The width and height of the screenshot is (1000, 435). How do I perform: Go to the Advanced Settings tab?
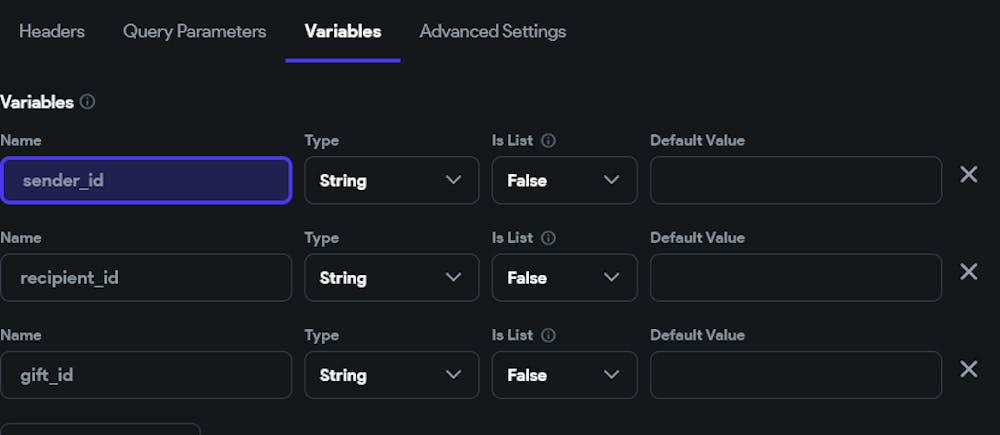click(492, 31)
